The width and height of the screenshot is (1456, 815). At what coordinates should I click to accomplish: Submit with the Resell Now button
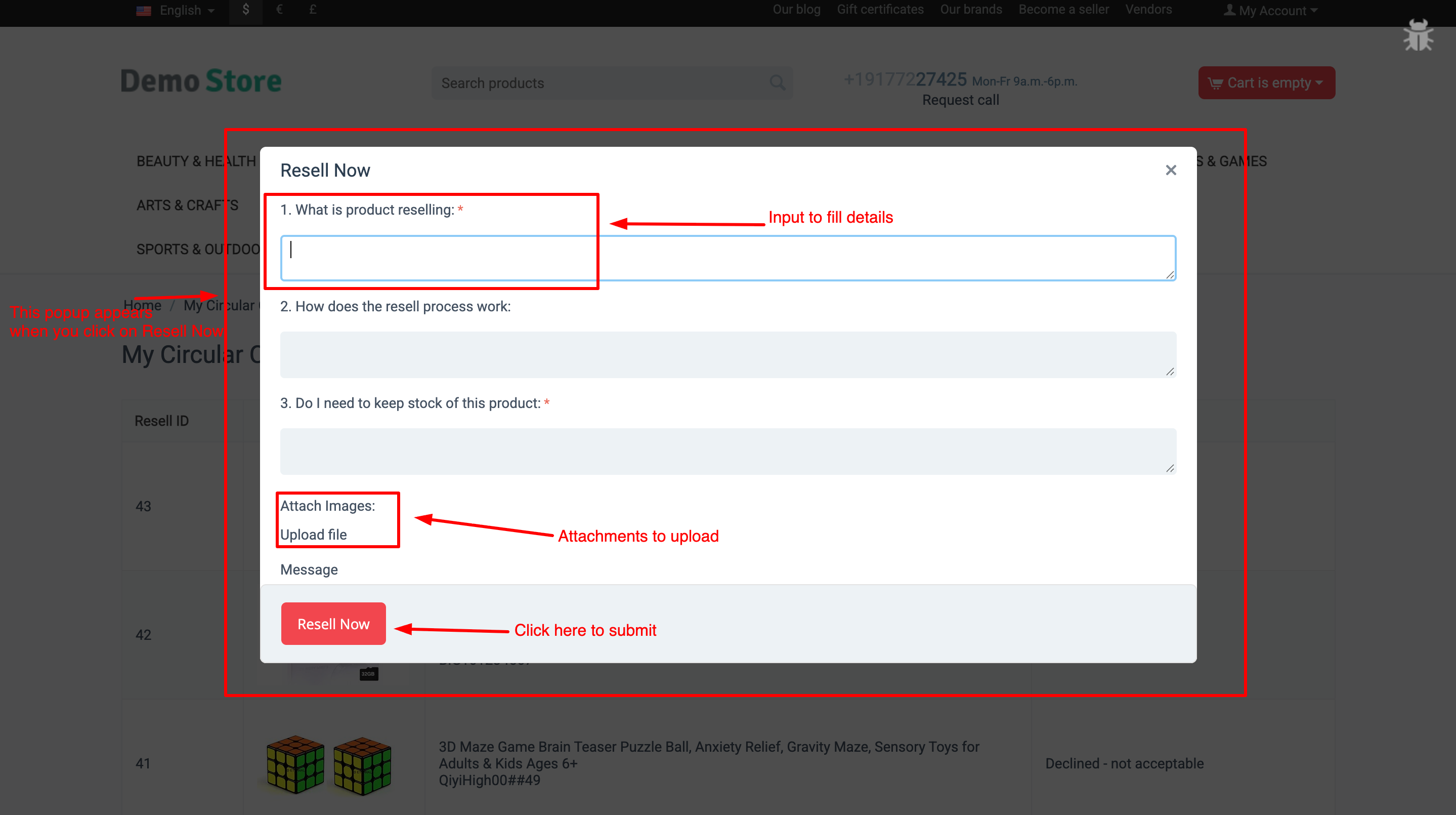(x=333, y=623)
